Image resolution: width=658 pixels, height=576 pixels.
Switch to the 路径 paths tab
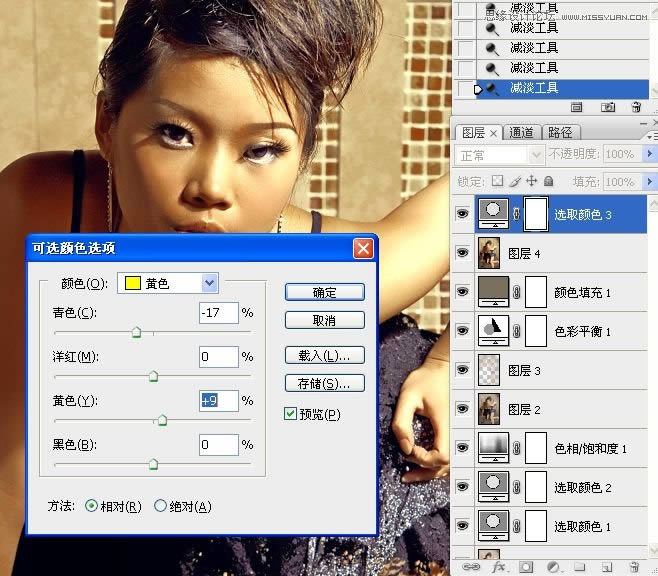(560, 132)
